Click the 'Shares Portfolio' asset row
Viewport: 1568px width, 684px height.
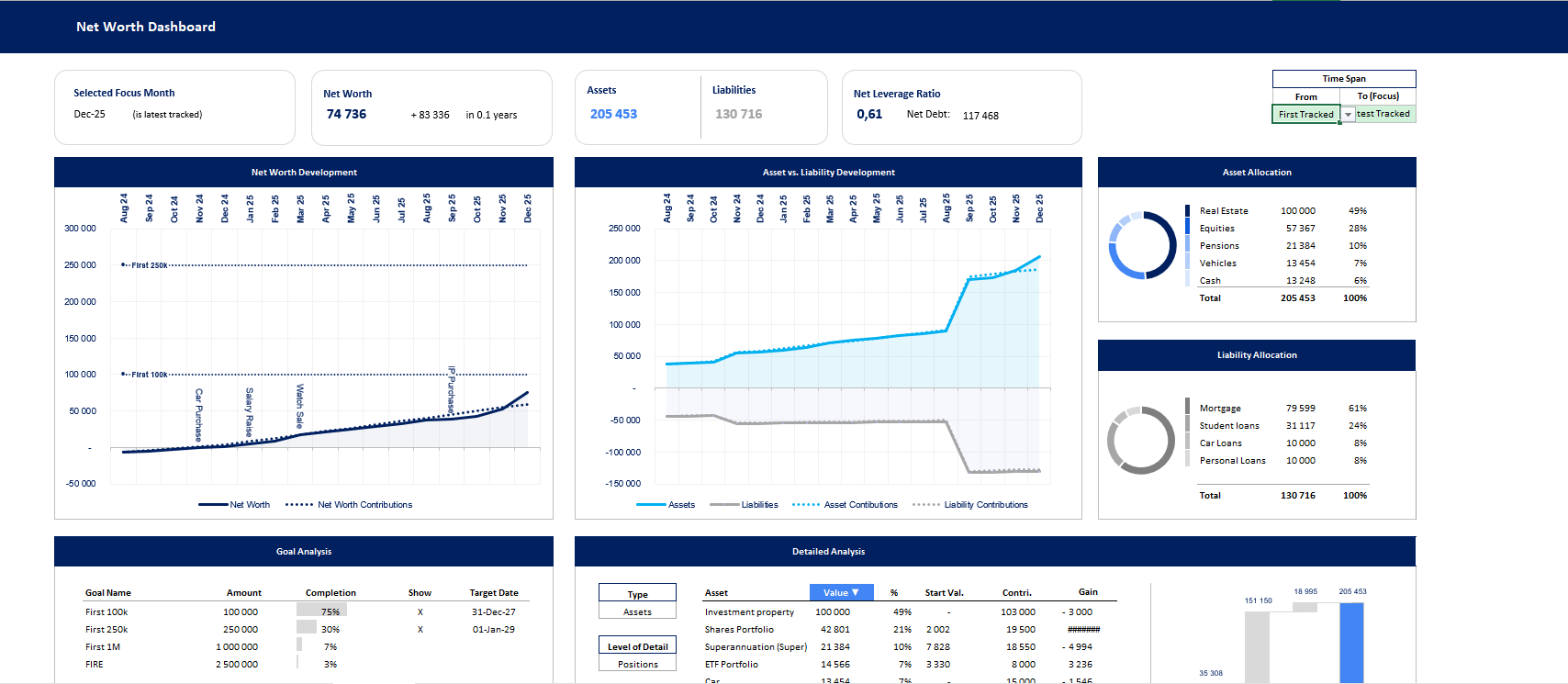(739, 629)
